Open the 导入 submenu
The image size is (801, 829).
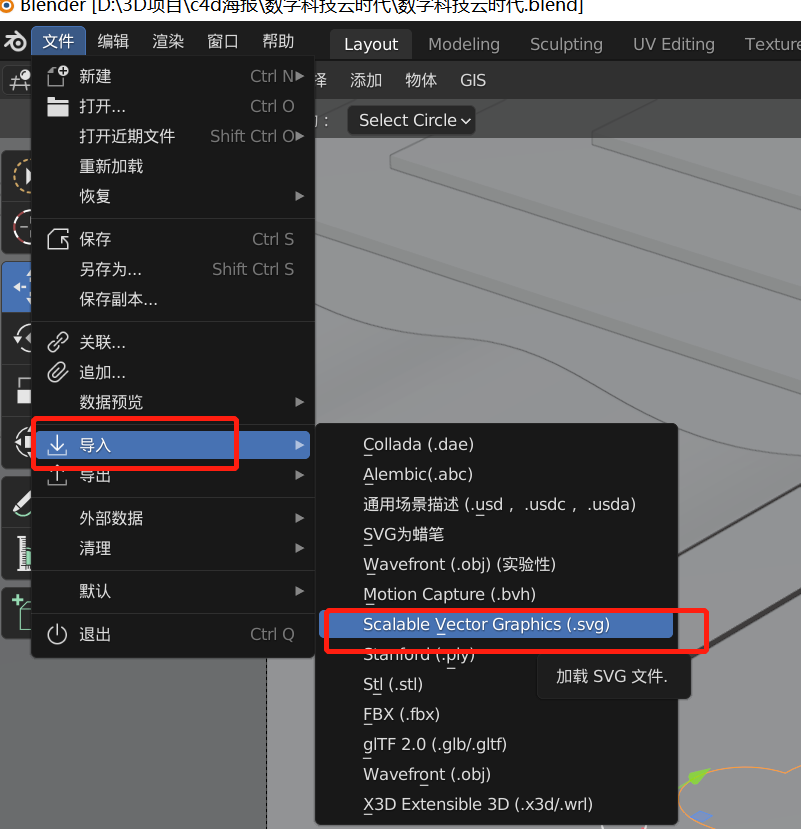[x=171, y=445]
